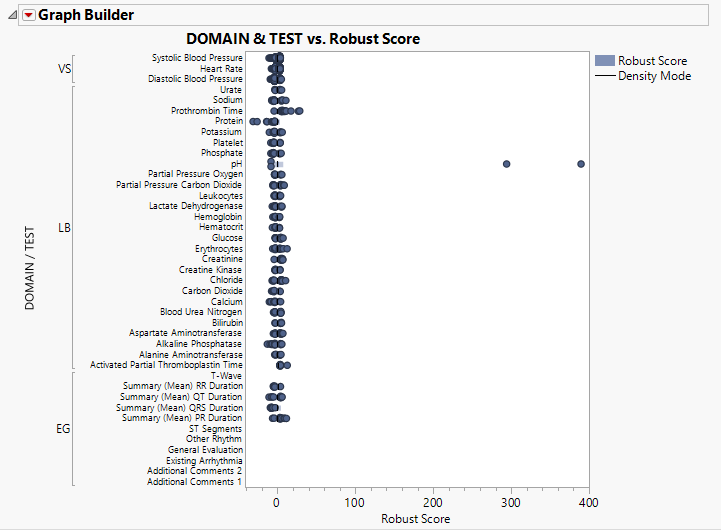Viewport: 721px width, 530px height.
Task: Click the Graph Builder panel title
Action: (86, 15)
